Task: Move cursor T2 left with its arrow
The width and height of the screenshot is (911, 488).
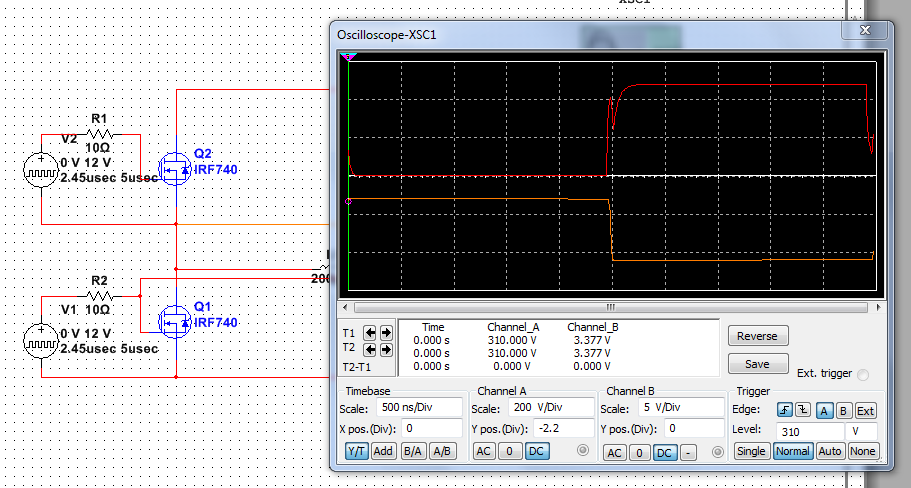Action: click(x=370, y=350)
